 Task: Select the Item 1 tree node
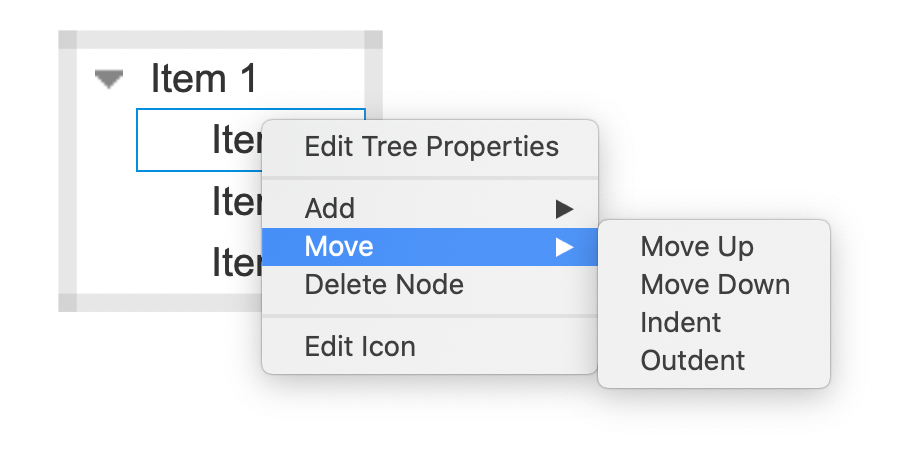tap(204, 78)
